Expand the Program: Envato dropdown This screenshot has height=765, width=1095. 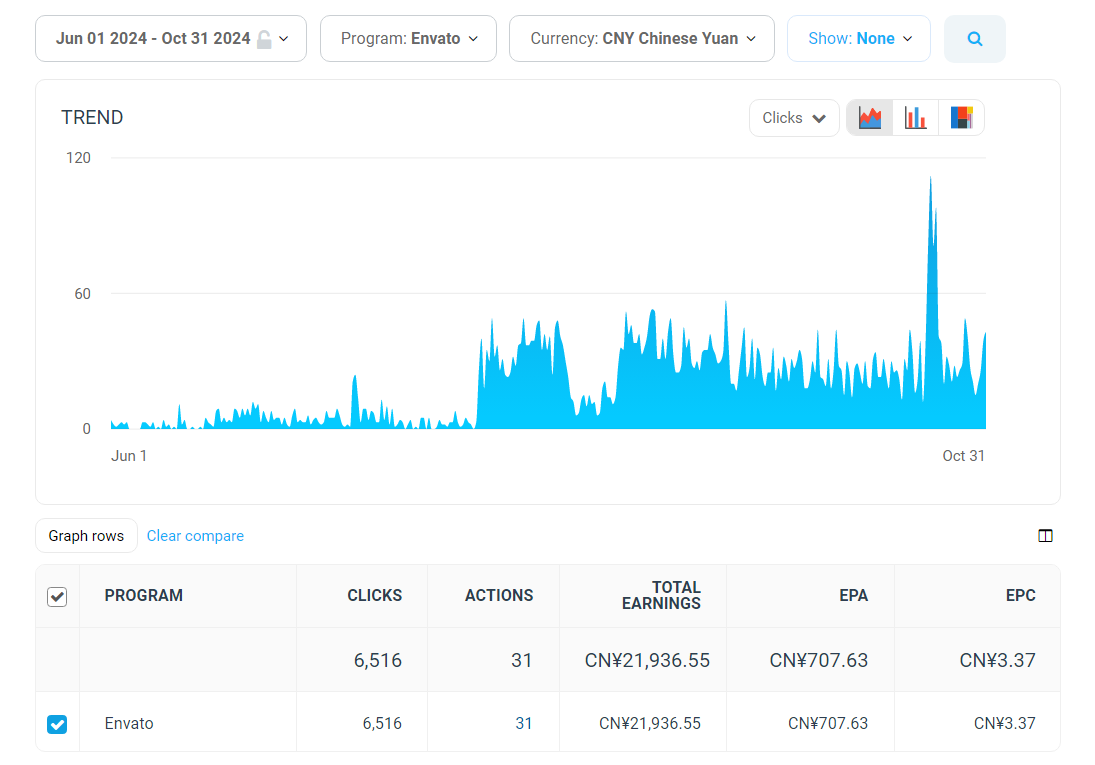(408, 39)
